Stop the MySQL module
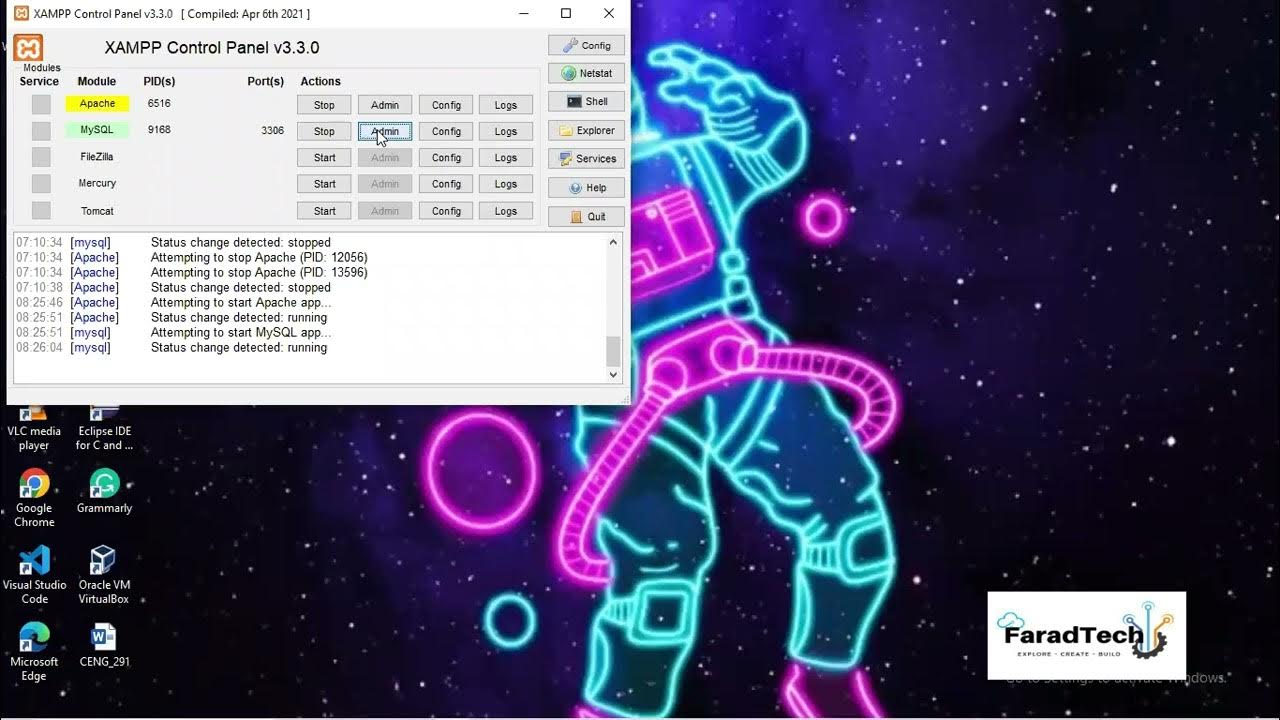1280x720 pixels. click(x=324, y=131)
